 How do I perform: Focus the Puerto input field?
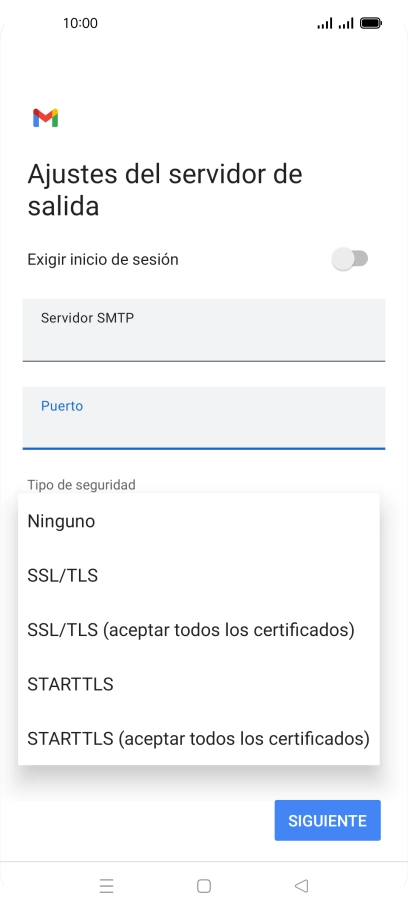tap(204, 418)
